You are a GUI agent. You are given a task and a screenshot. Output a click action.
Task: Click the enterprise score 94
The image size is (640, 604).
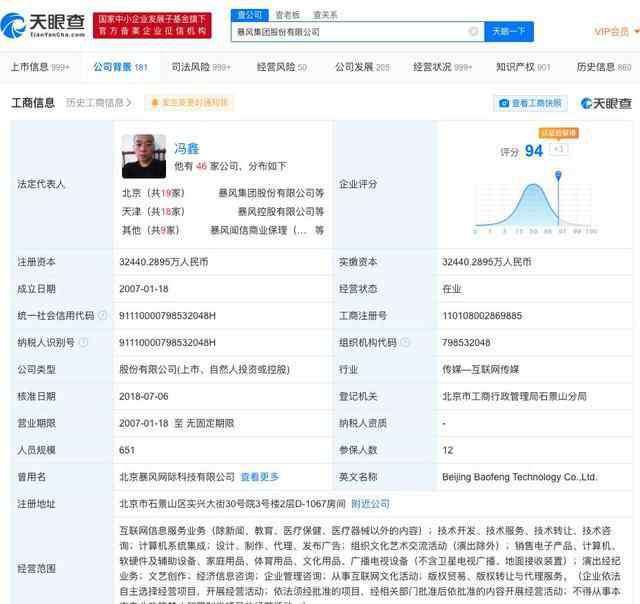(533, 151)
